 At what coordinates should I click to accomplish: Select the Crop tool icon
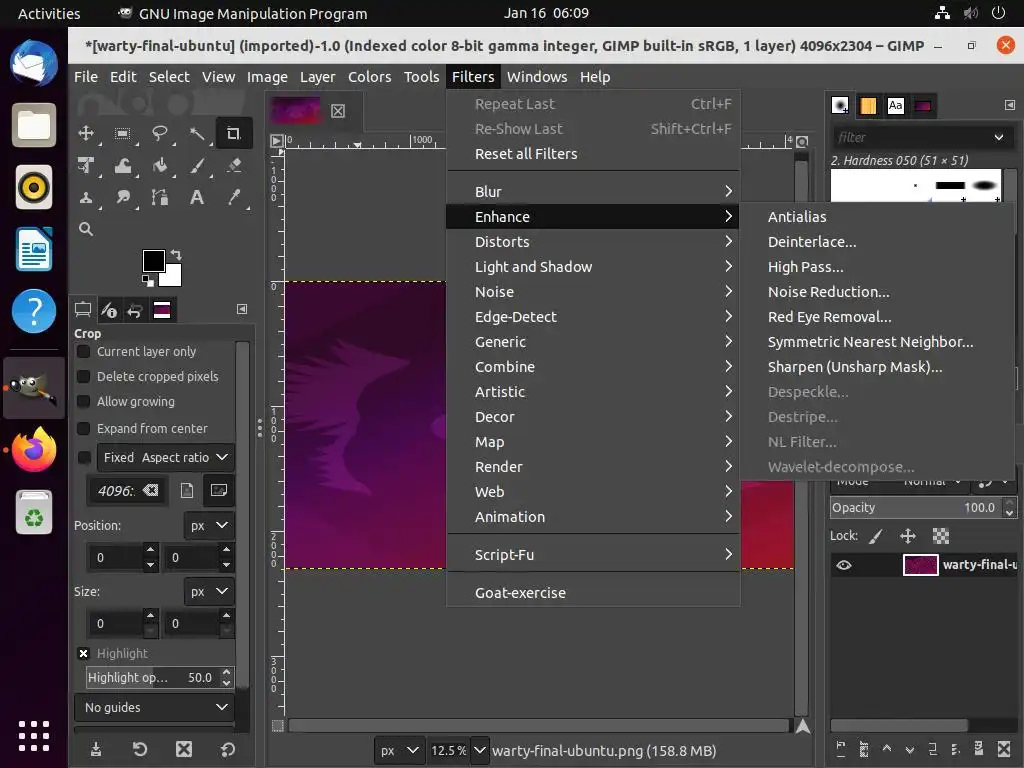click(x=233, y=134)
